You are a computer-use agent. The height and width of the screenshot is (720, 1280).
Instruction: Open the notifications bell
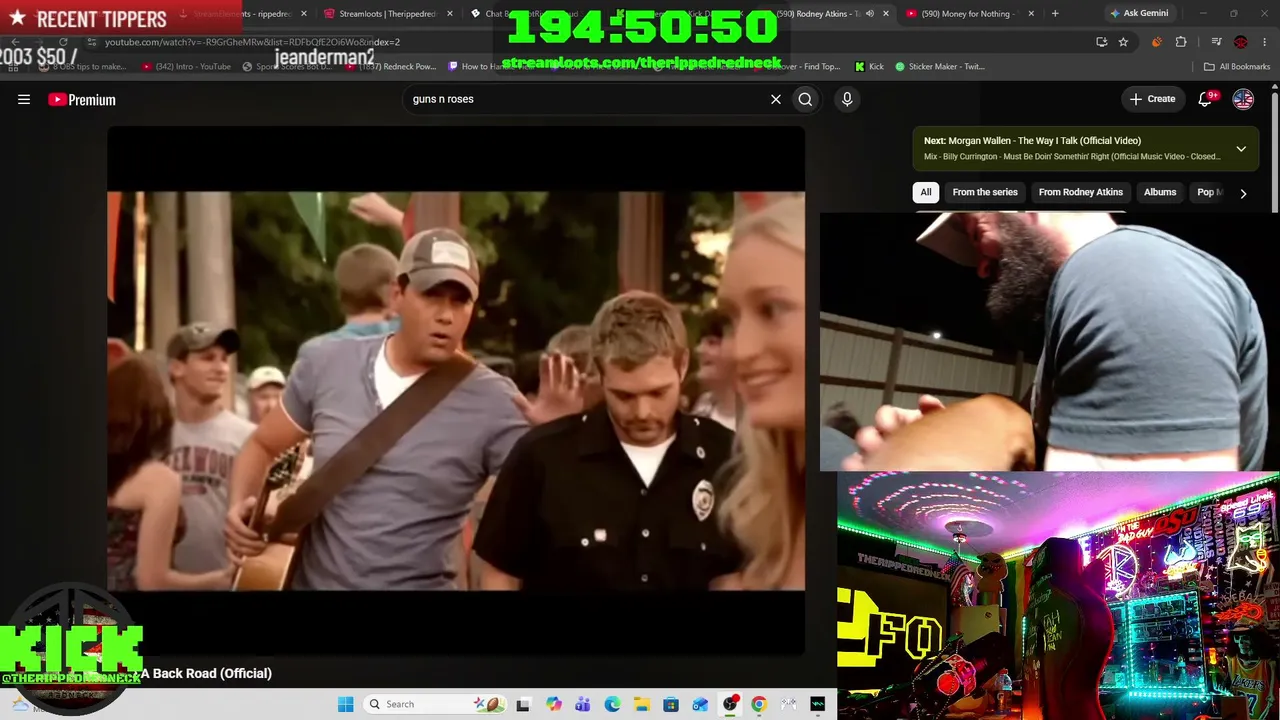(x=1206, y=99)
